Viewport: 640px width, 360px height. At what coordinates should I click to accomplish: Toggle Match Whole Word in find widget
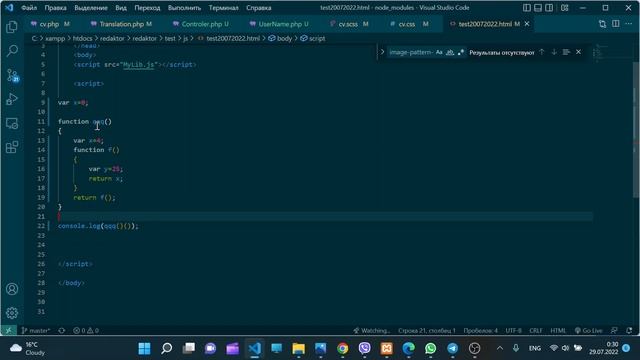point(450,52)
